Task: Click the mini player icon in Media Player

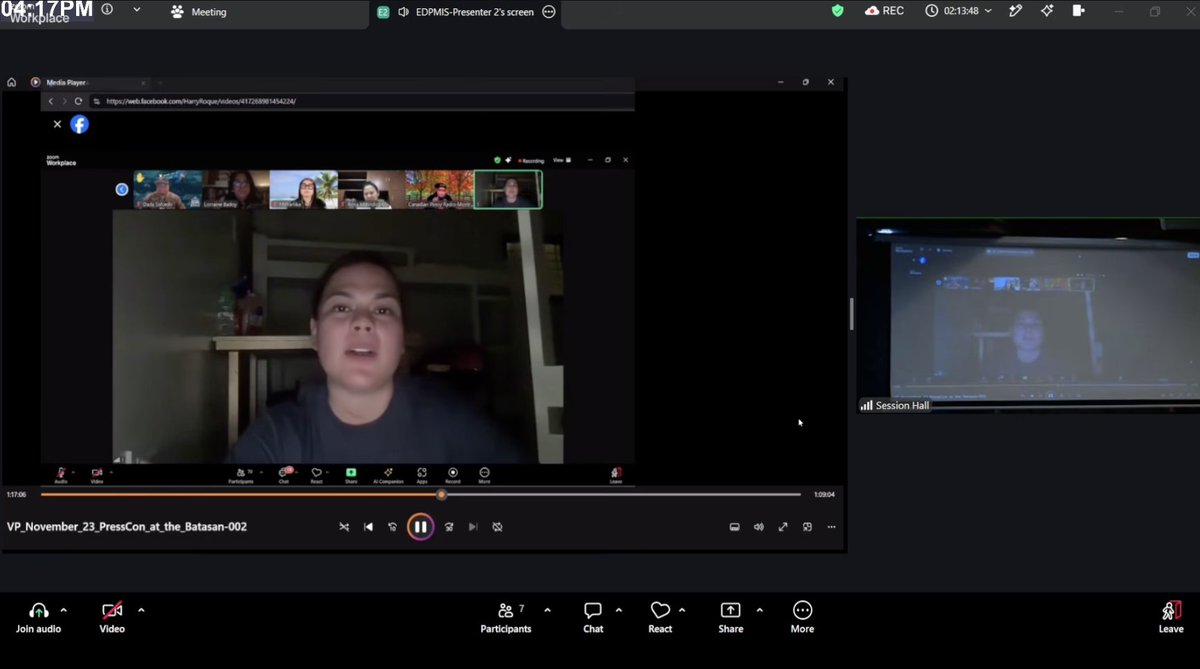Action: pos(807,527)
